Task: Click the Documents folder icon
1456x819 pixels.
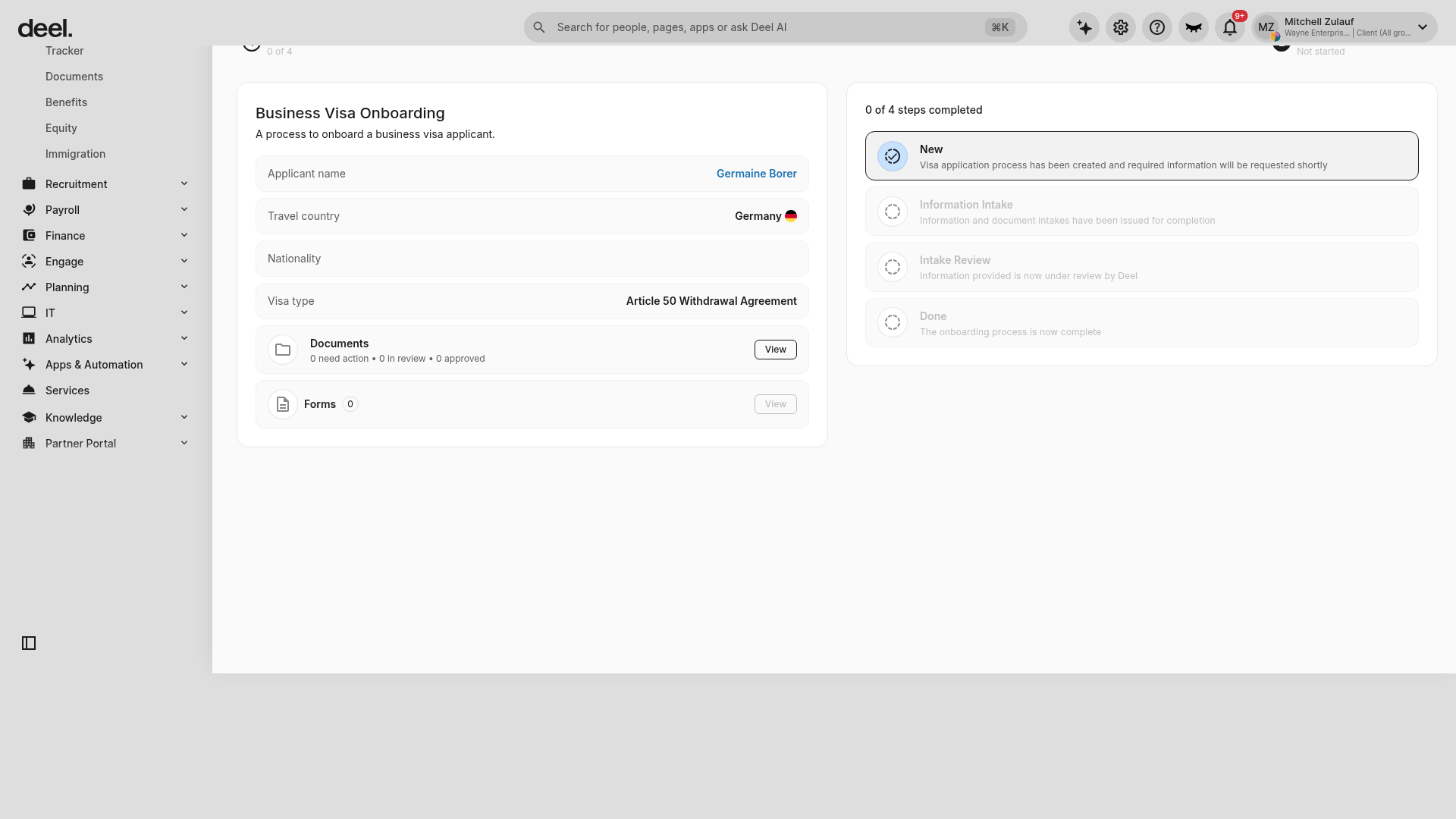Action: (x=283, y=350)
